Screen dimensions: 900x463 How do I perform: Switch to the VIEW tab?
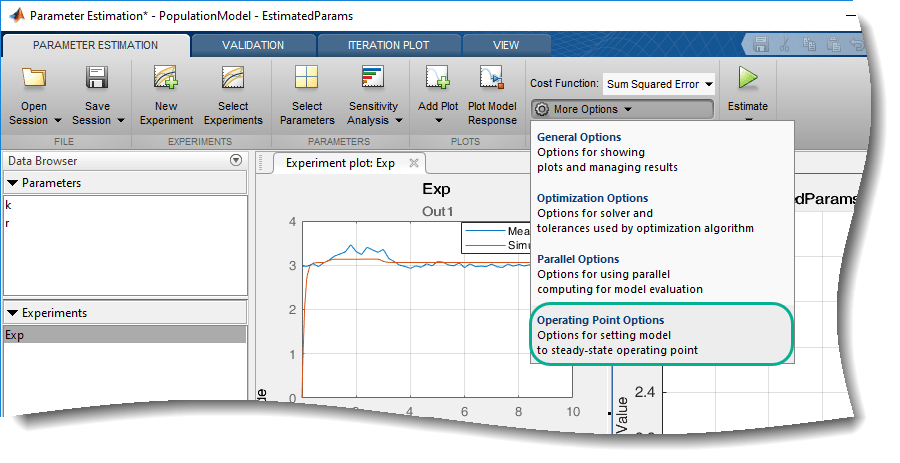506,45
